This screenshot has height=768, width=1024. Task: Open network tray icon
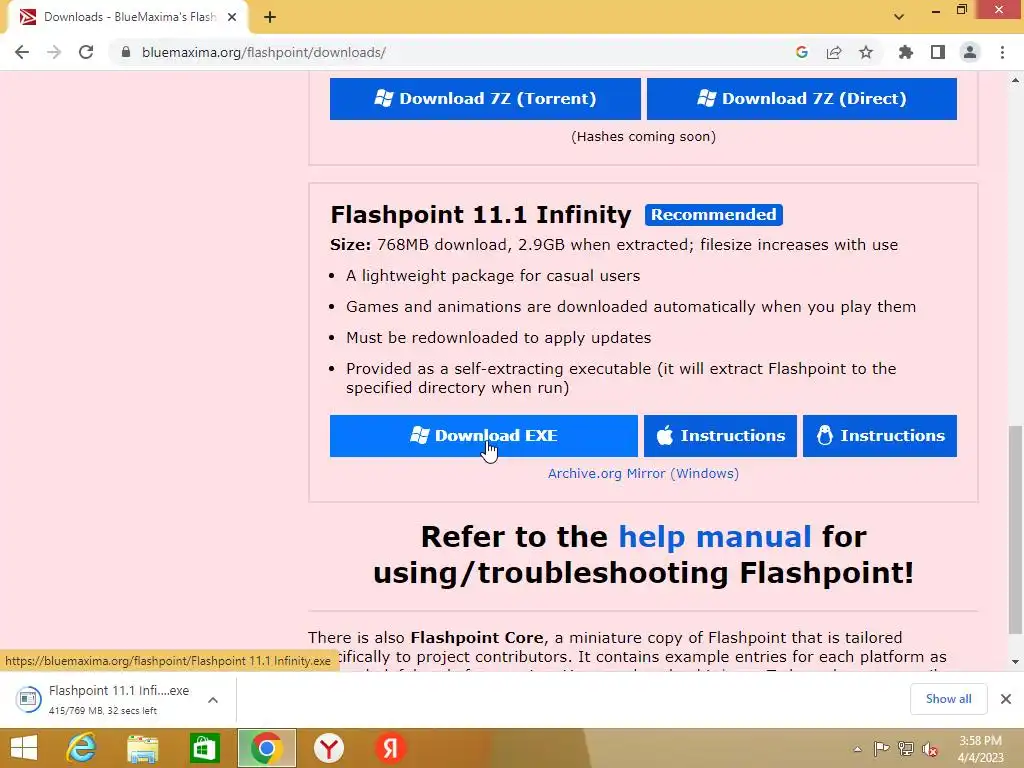click(x=905, y=749)
